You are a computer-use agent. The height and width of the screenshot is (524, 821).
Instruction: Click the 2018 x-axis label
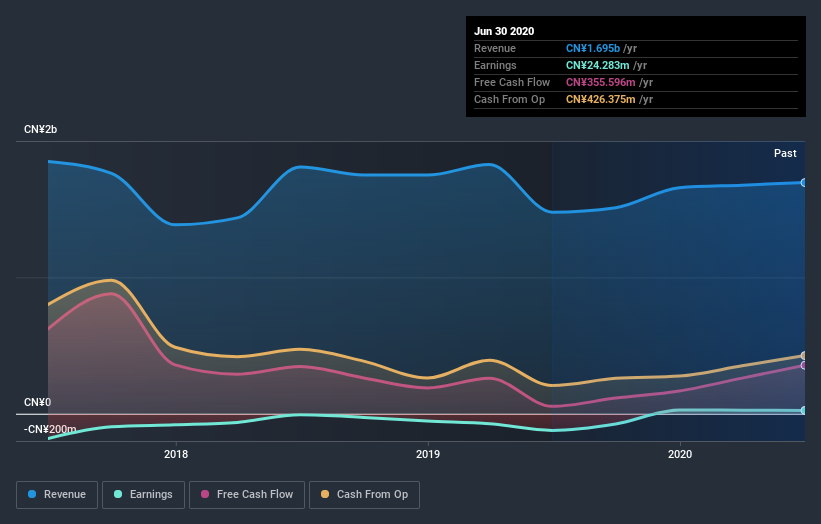[176, 454]
